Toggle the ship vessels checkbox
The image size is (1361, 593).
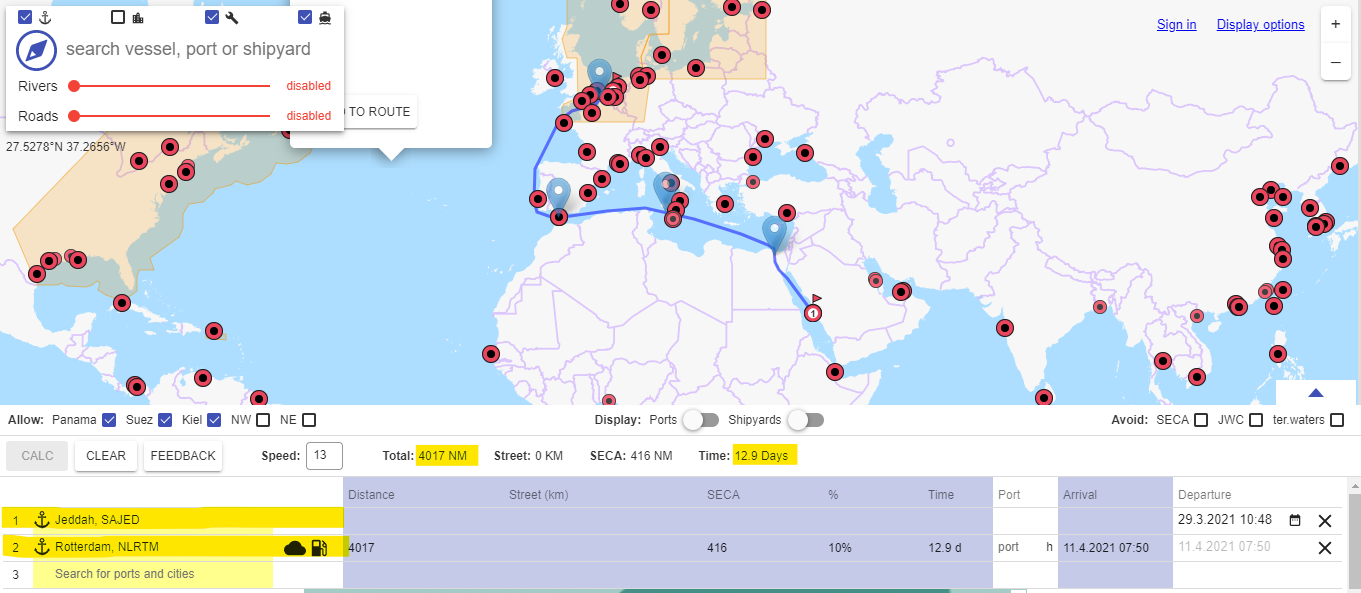(x=305, y=17)
